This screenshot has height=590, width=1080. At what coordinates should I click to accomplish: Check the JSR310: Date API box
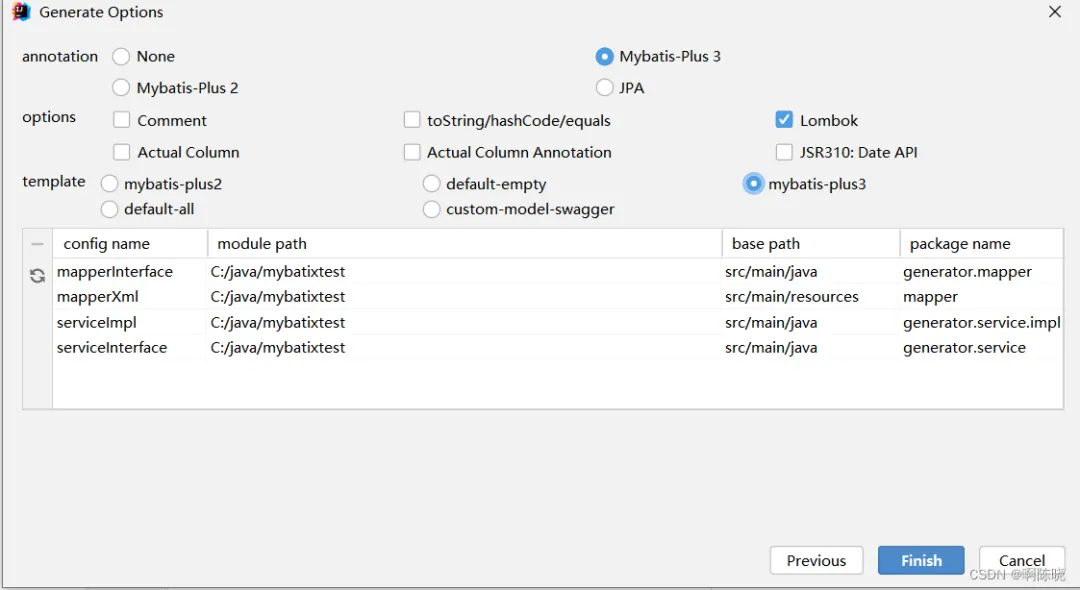(x=784, y=152)
